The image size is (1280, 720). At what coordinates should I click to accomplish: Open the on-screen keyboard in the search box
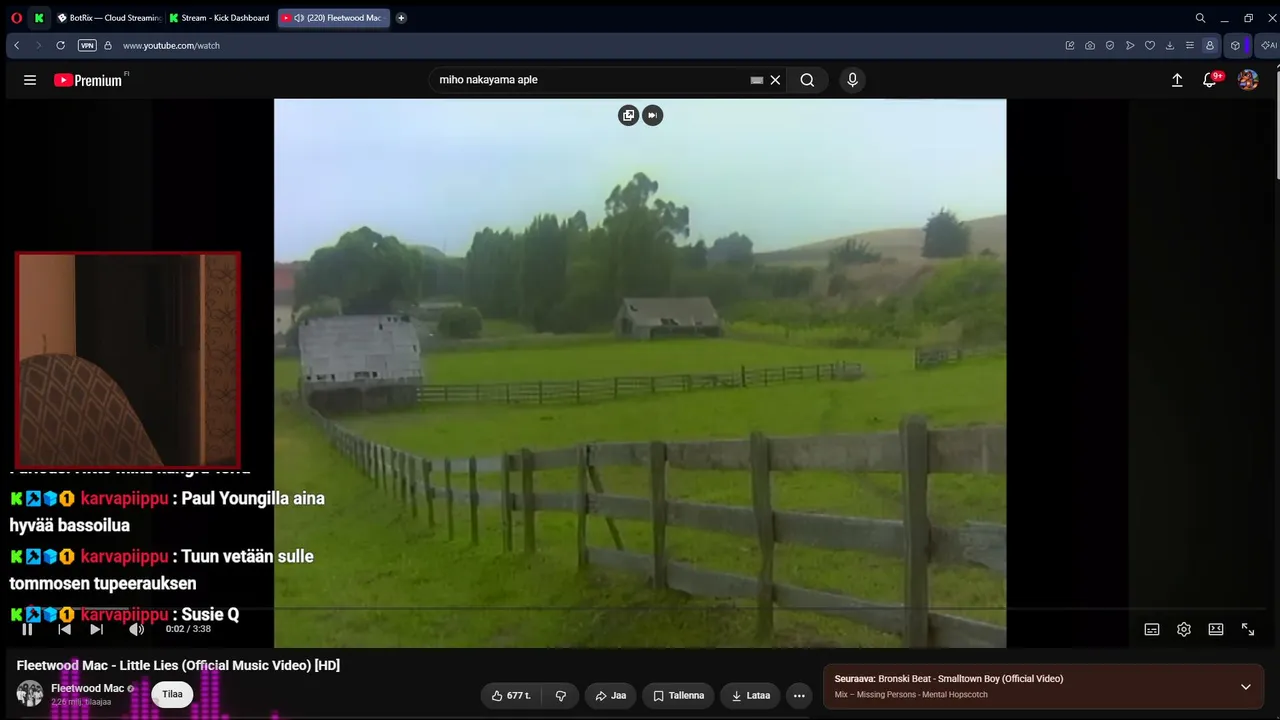coord(757,80)
